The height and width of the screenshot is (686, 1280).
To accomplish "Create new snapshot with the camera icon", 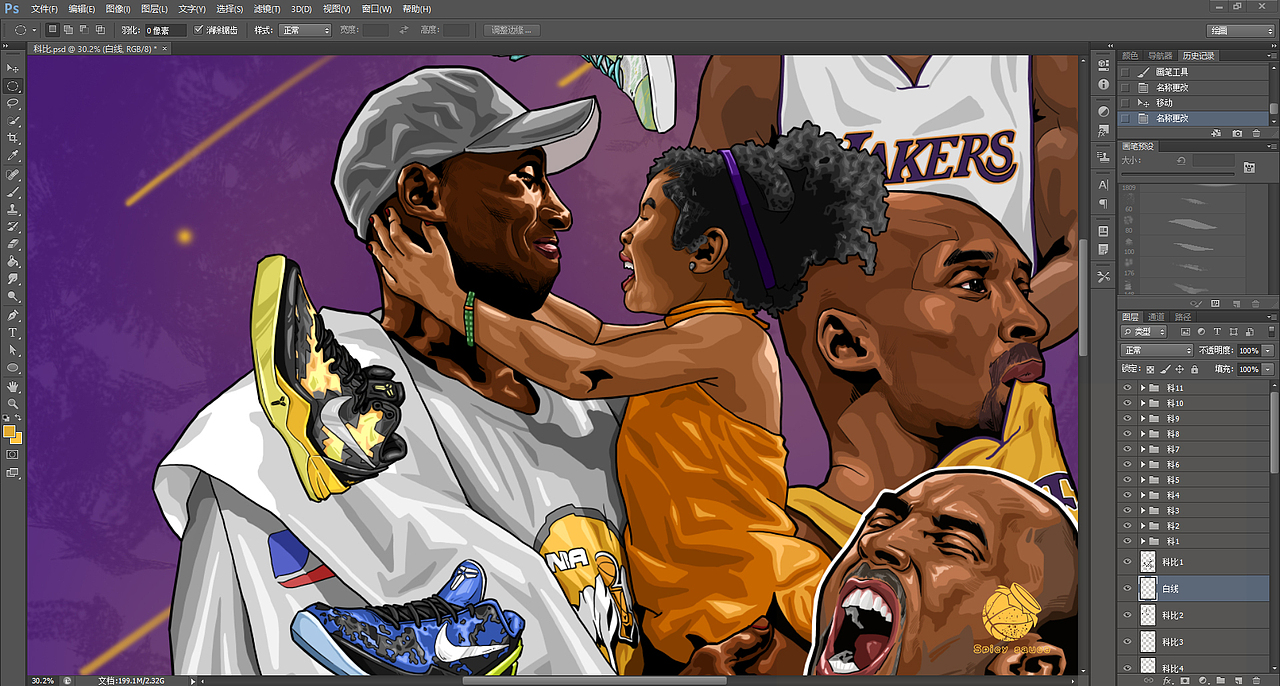I will pyautogui.click(x=1237, y=133).
